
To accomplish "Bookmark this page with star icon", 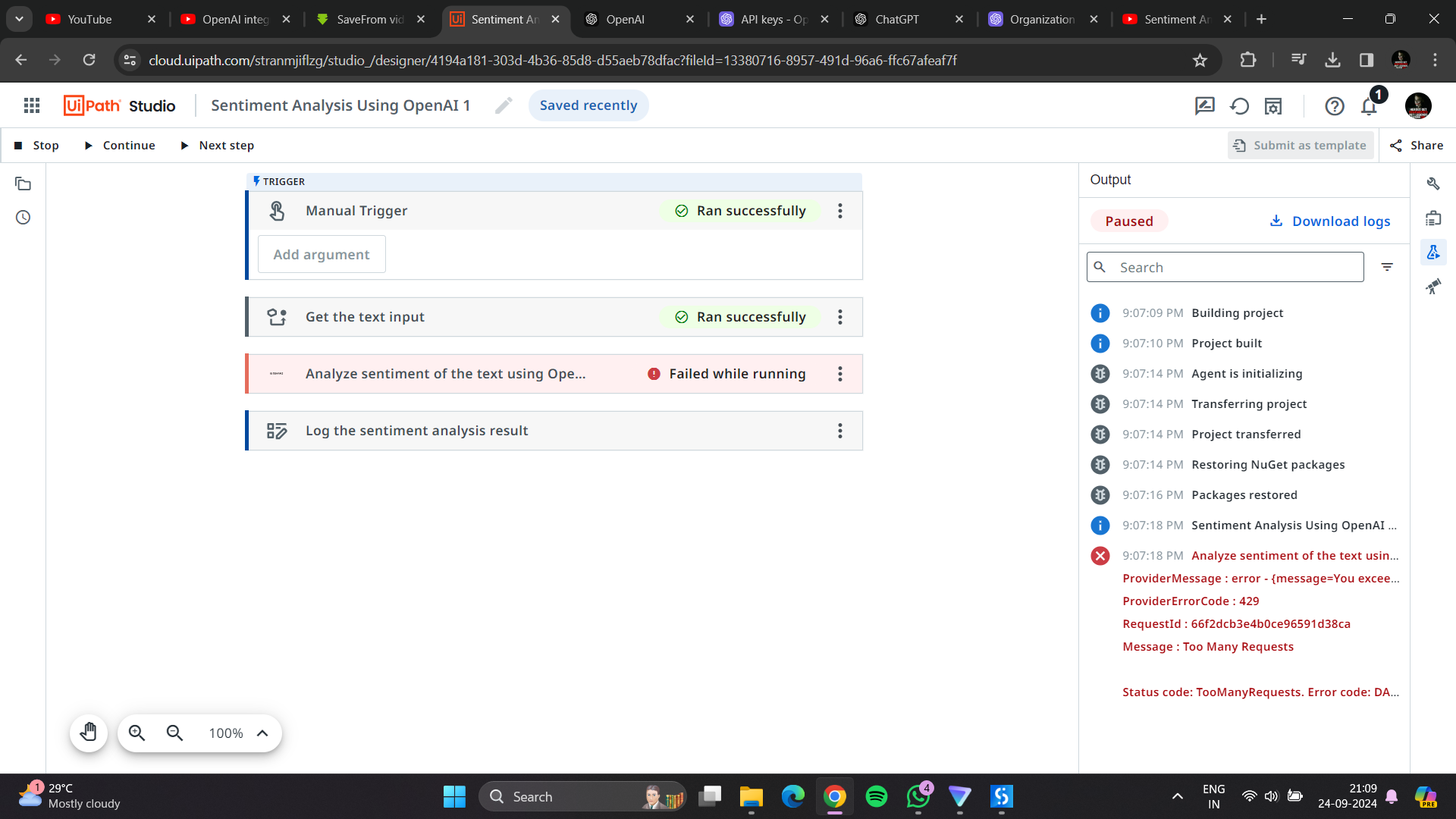I will pos(1200,60).
